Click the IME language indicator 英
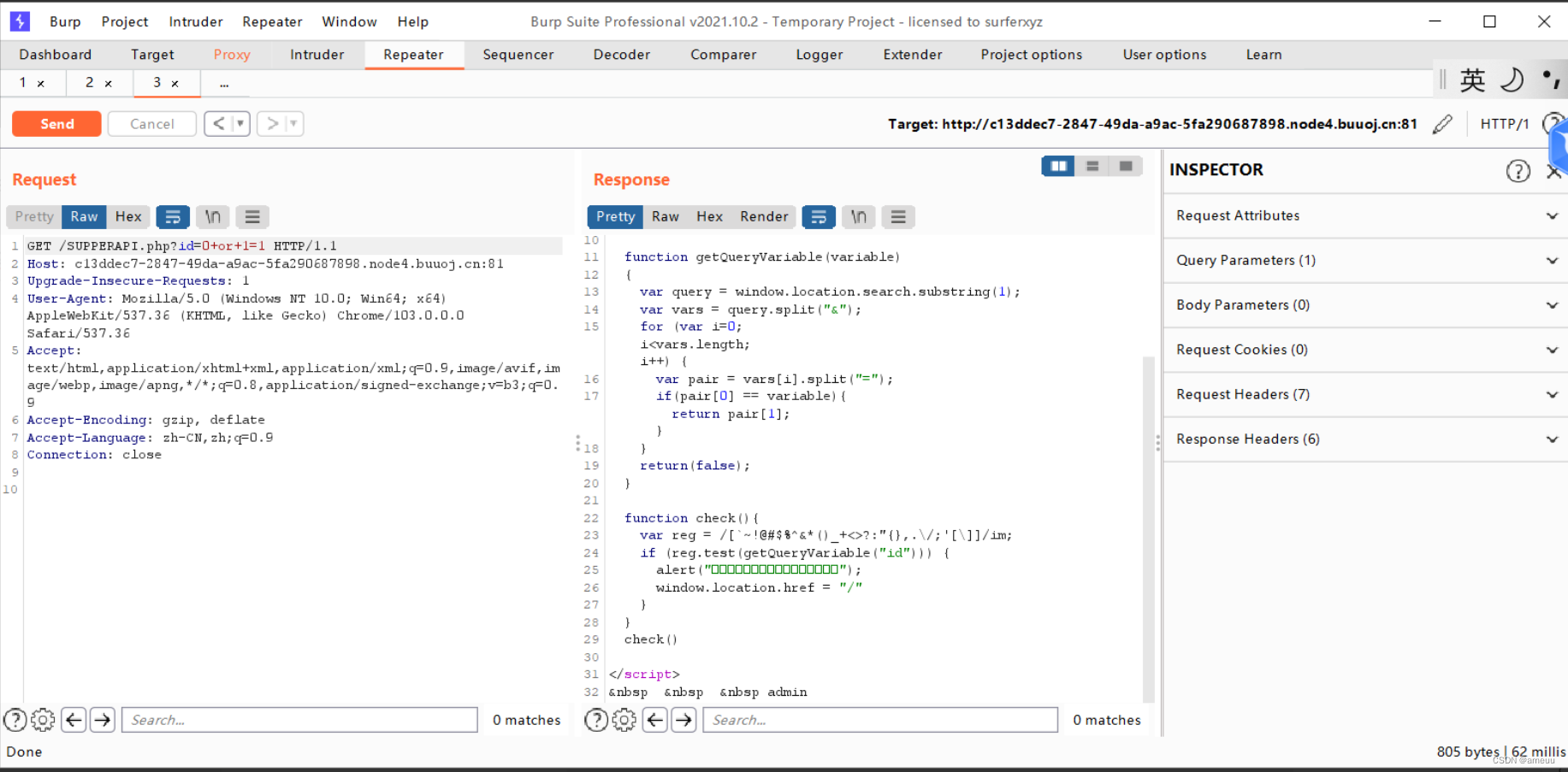 point(1472,80)
